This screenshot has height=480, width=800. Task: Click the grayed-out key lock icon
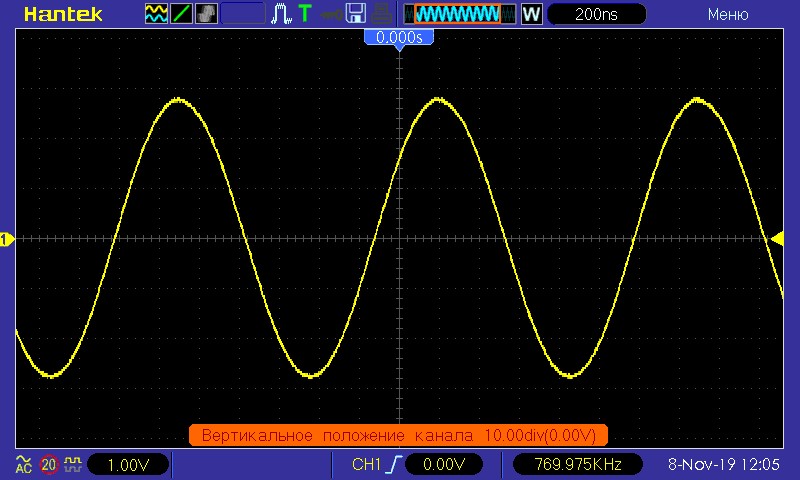coord(331,14)
